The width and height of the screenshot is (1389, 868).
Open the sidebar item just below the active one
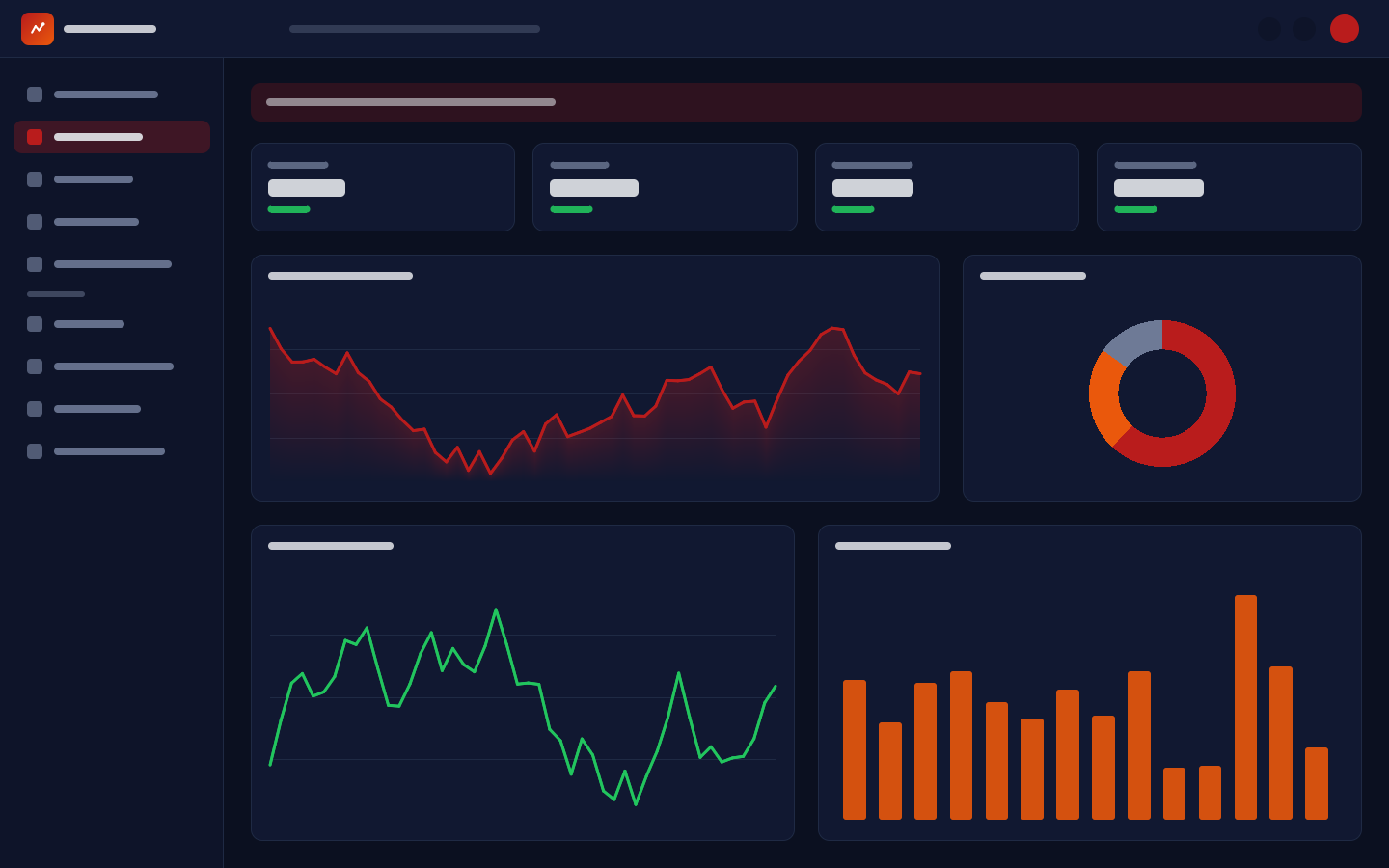pyautogui.click(x=112, y=179)
